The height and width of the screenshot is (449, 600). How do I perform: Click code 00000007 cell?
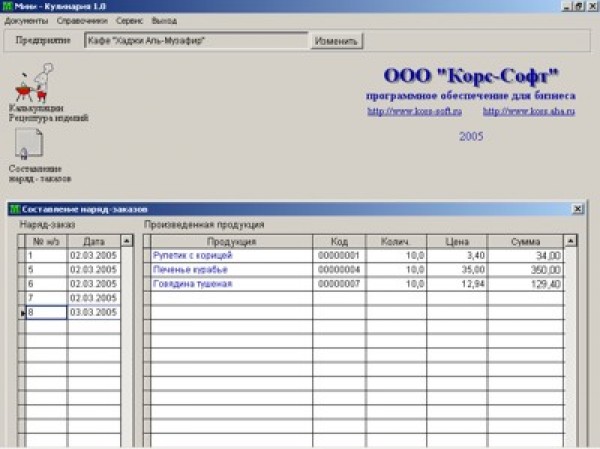pyautogui.click(x=339, y=284)
